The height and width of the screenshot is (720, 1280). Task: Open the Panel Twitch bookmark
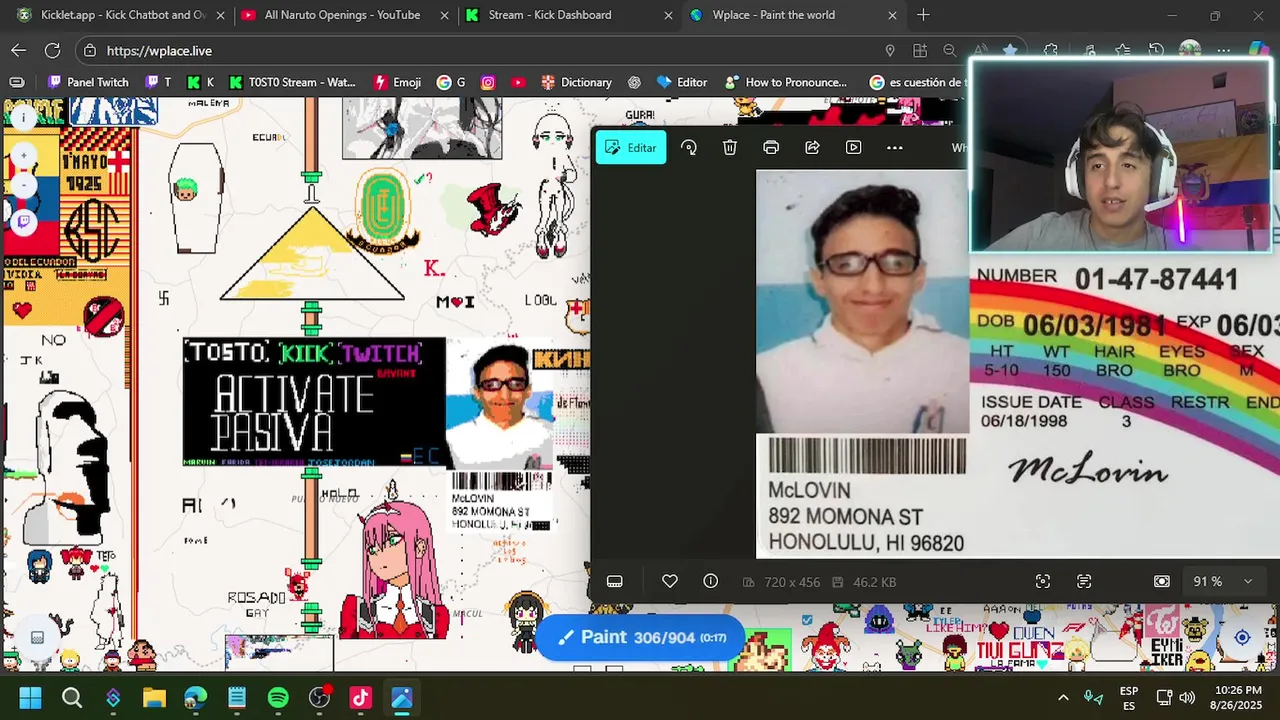(x=88, y=82)
